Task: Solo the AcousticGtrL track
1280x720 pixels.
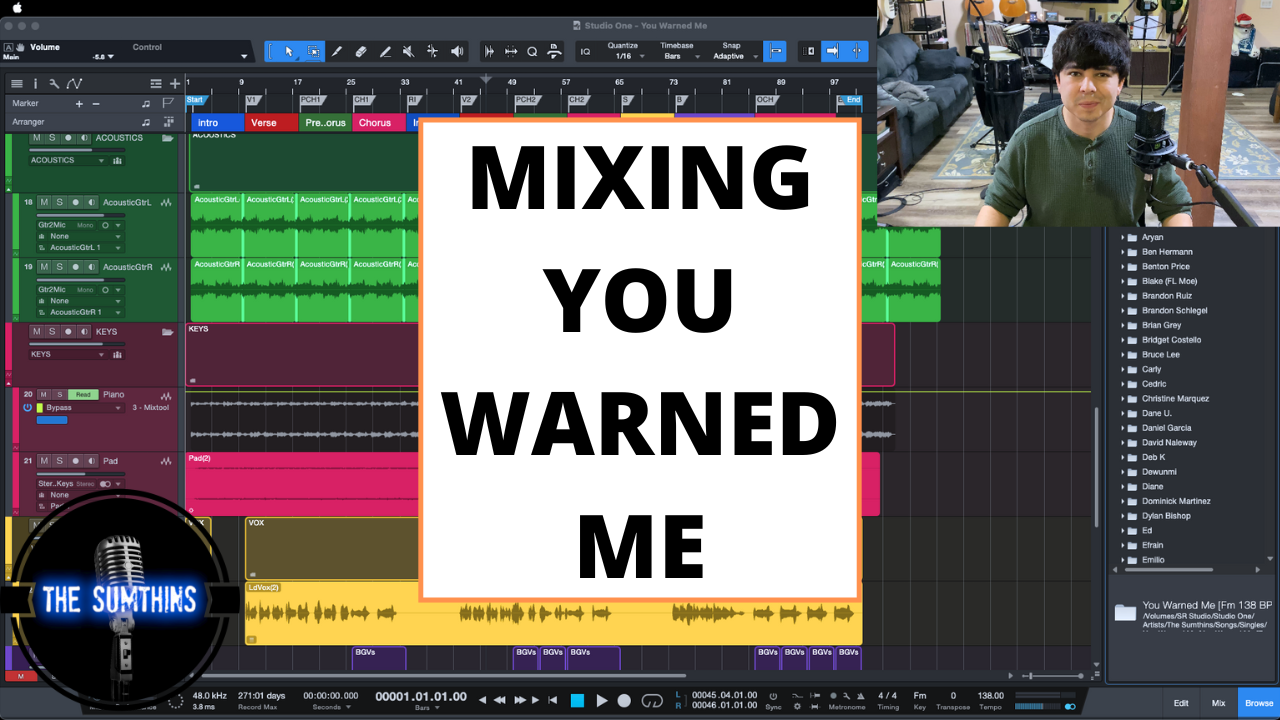Action: pos(59,202)
